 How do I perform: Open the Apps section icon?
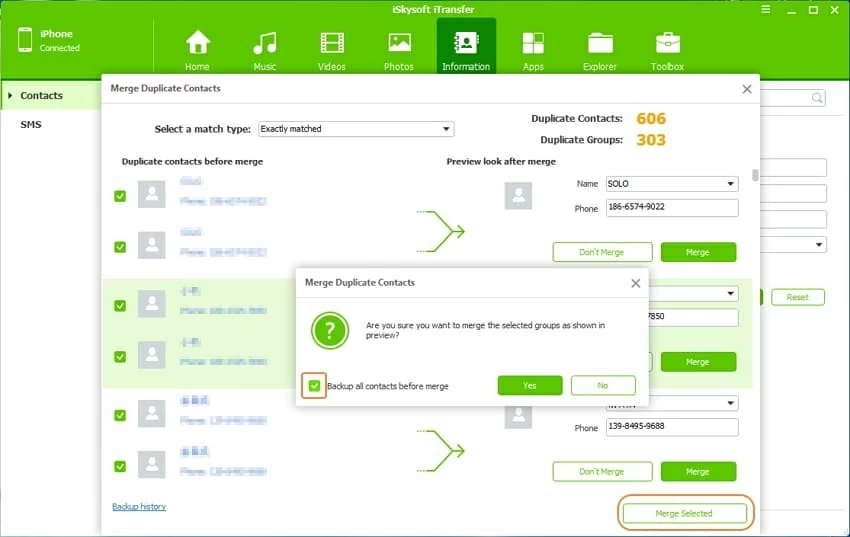tap(533, 44)
